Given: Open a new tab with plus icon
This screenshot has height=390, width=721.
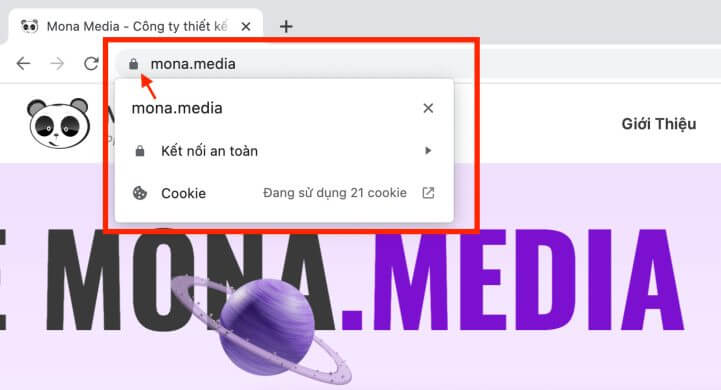Looking at the screenshot, I should [x=286, y=27].
